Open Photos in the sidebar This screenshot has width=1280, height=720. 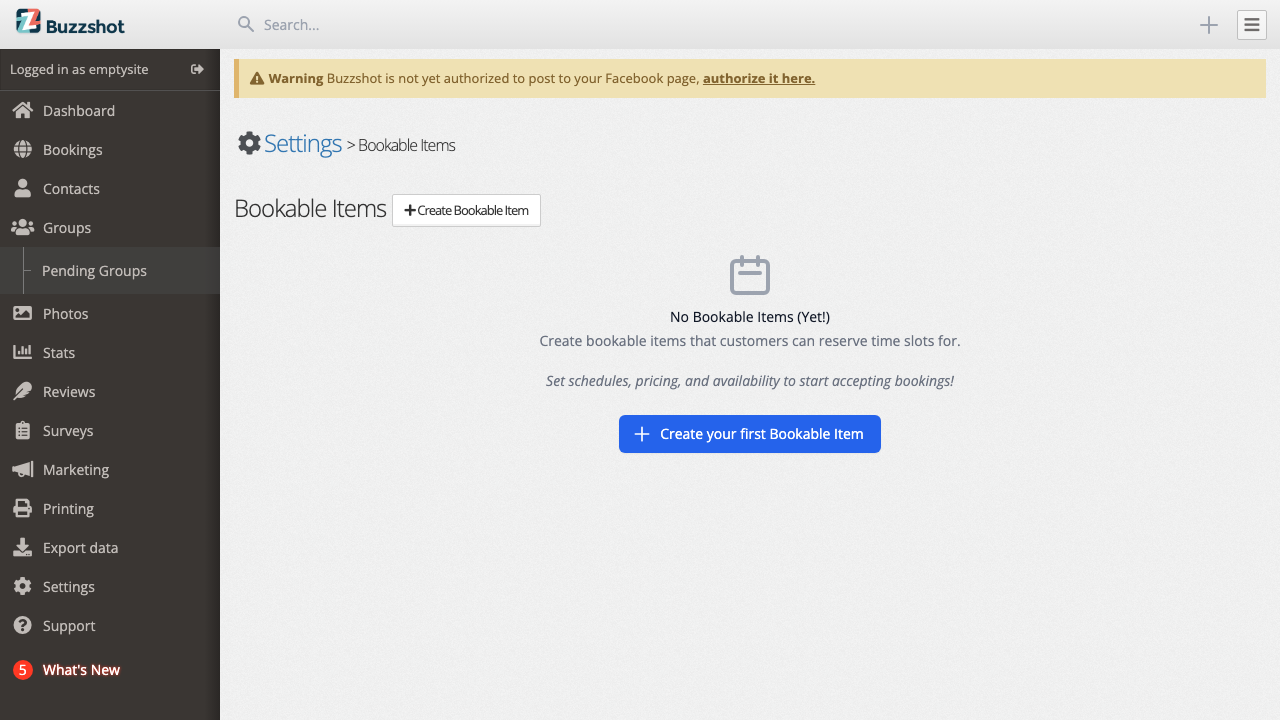(x=110, y=314)
